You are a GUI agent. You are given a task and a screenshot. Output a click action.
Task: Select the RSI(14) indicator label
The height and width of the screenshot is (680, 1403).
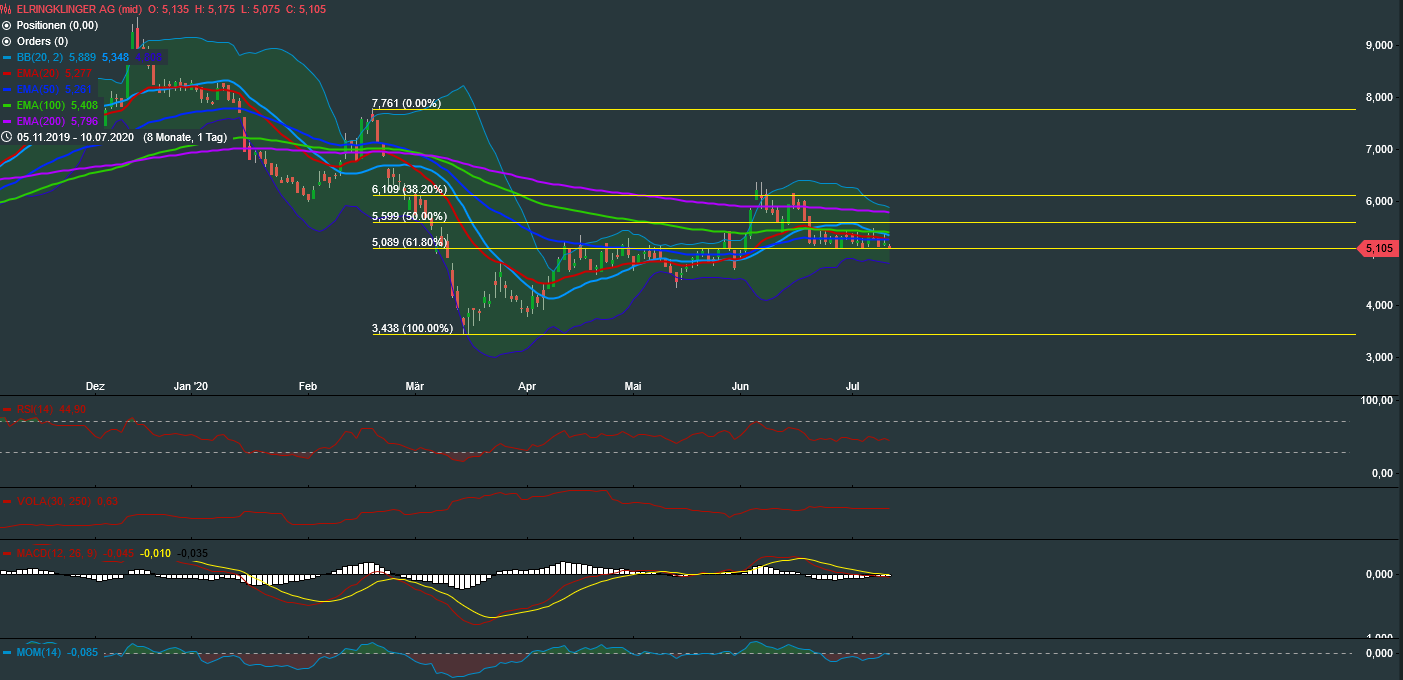coord(36,409)
